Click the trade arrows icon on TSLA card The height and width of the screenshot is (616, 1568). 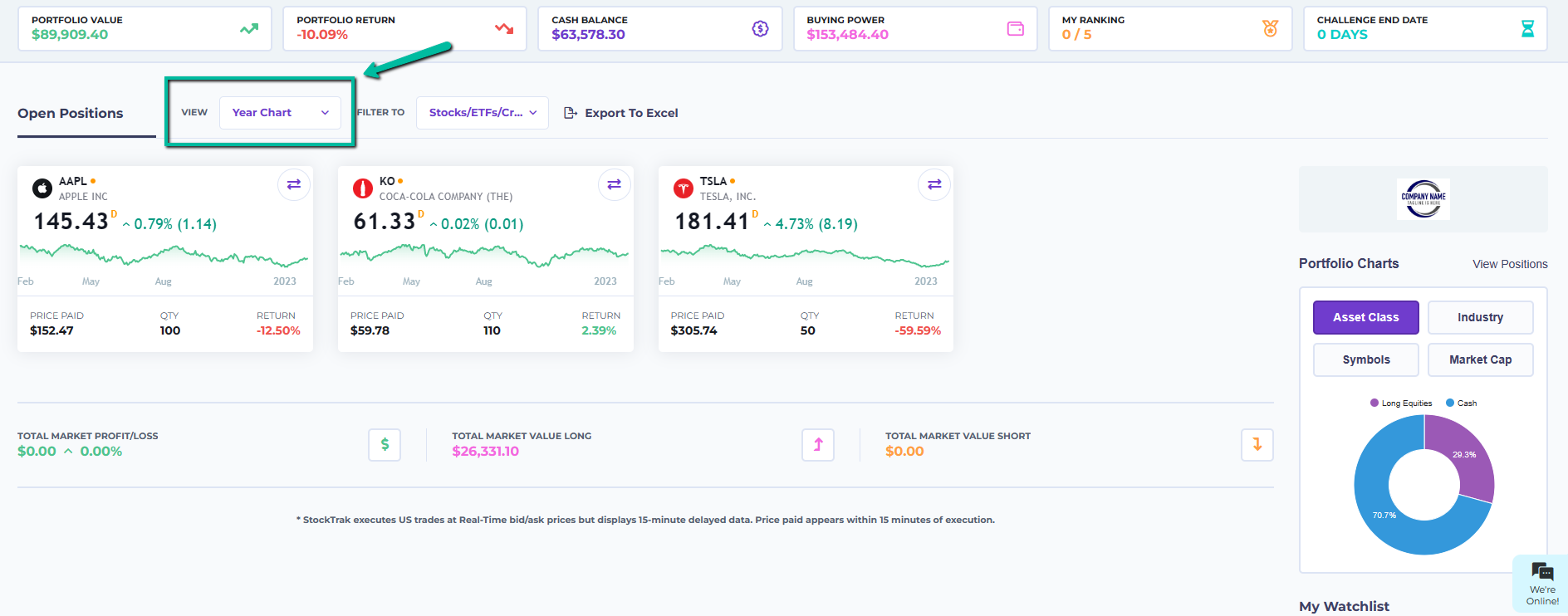[x=934, y=184]
